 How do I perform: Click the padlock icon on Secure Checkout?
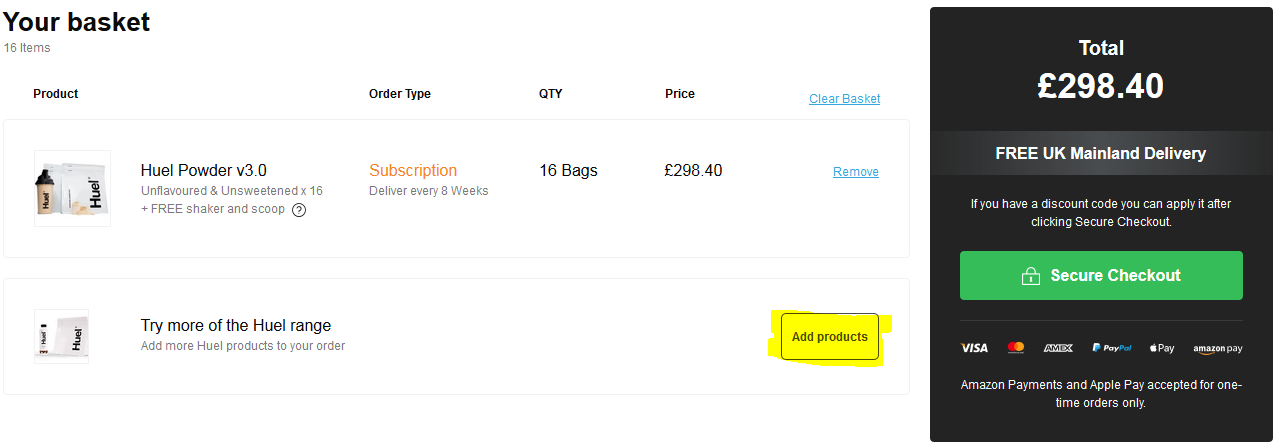point(1030,276)
